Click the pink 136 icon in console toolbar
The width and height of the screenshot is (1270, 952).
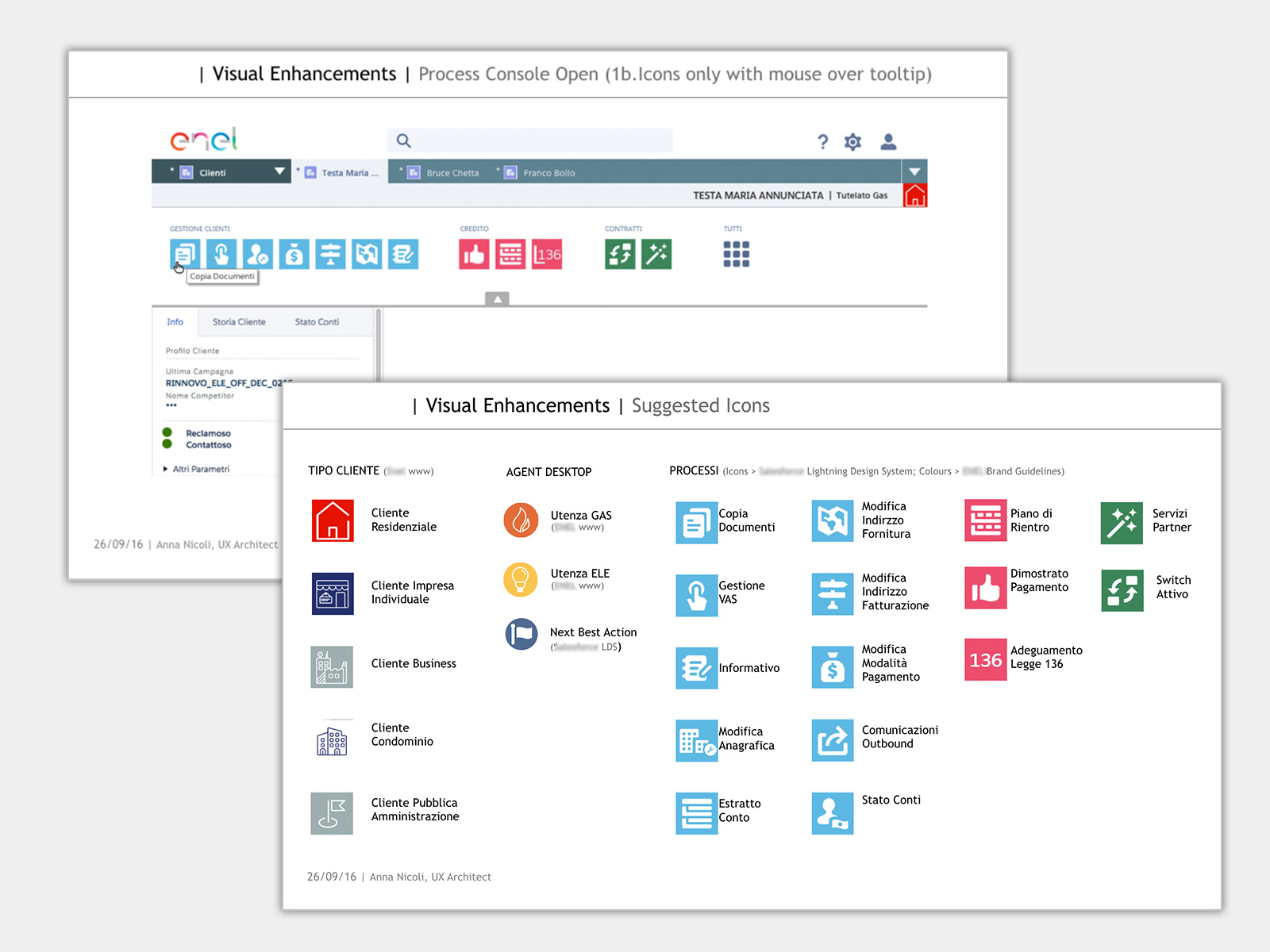(x=547, y=255)
